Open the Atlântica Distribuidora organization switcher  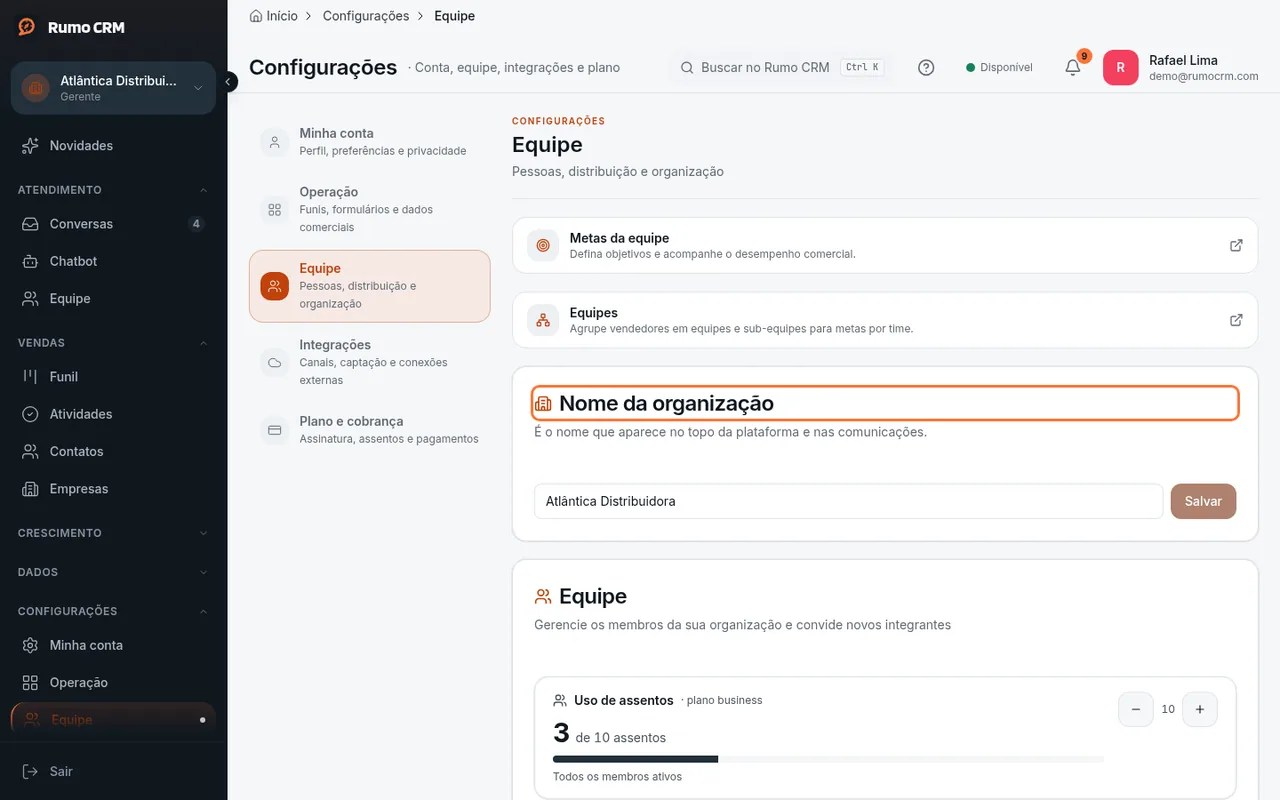coord(113,88)
